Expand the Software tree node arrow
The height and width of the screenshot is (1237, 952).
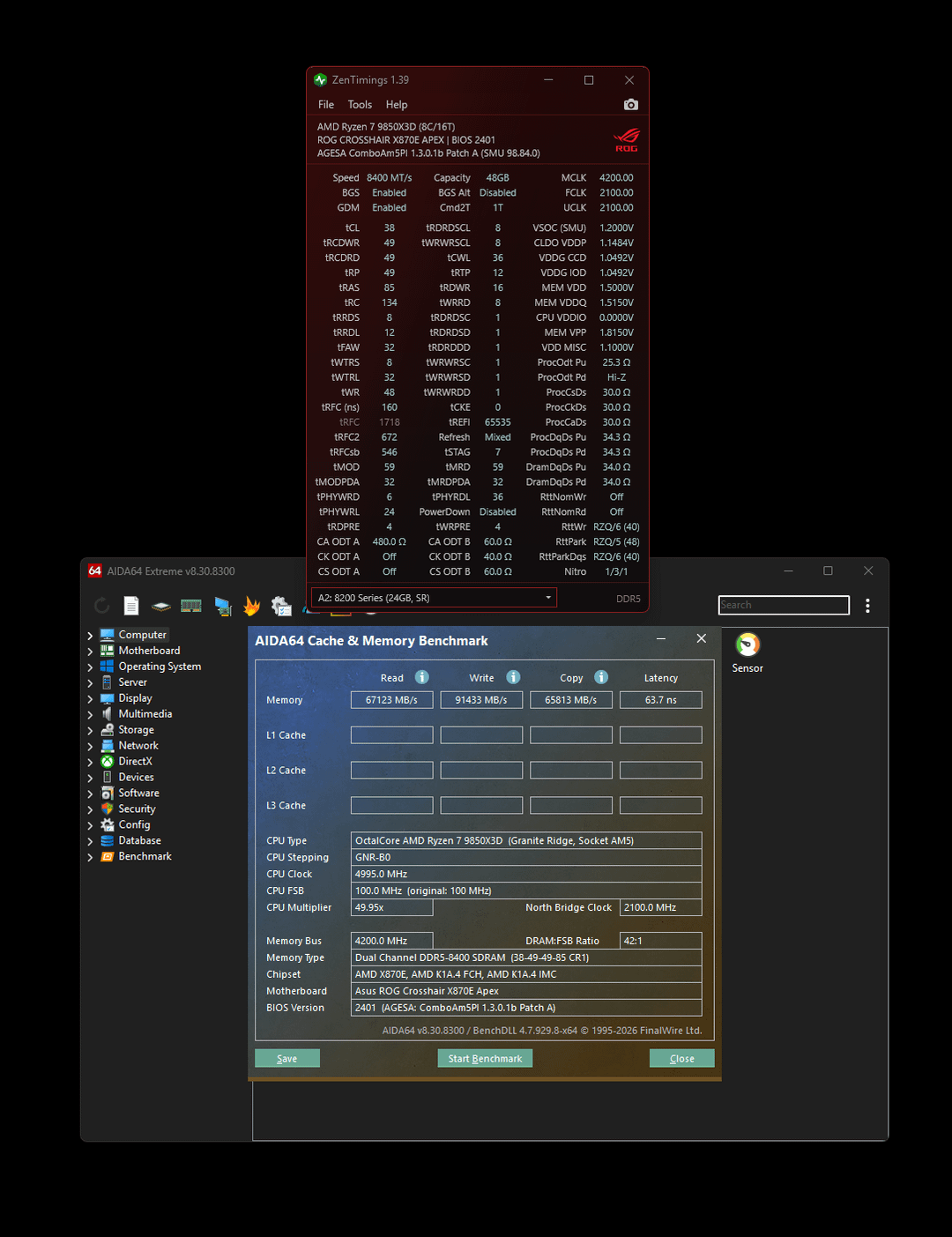[x=90, y=794]
